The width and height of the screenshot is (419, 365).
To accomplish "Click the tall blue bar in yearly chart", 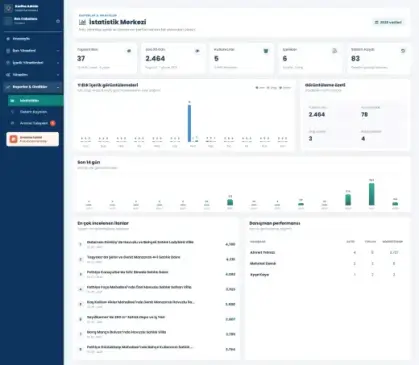I will [x=189, y=123].
